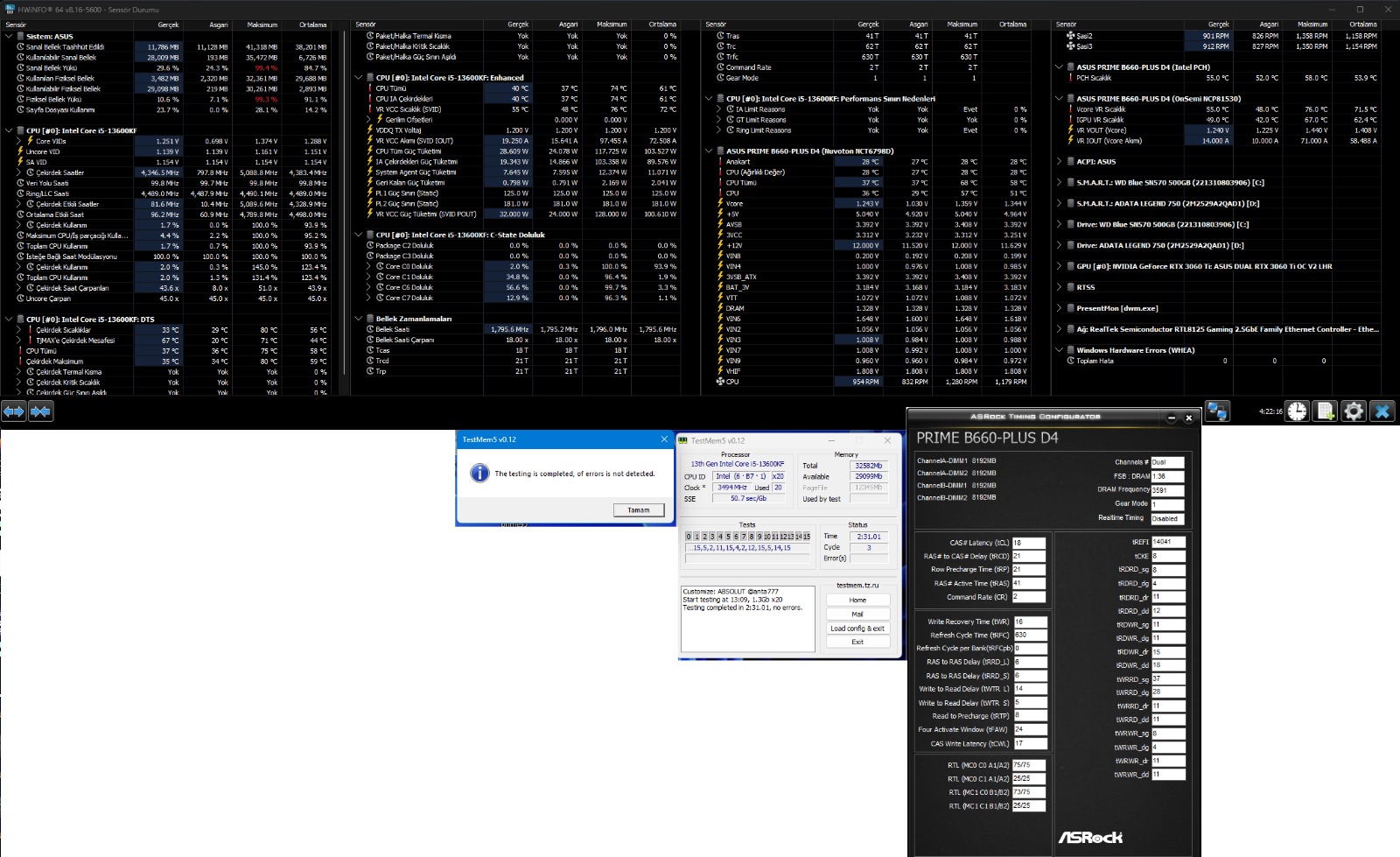Expand the Çekirdek Sıcaklıklar row
1400x857 pixels.
coord(19,330)
